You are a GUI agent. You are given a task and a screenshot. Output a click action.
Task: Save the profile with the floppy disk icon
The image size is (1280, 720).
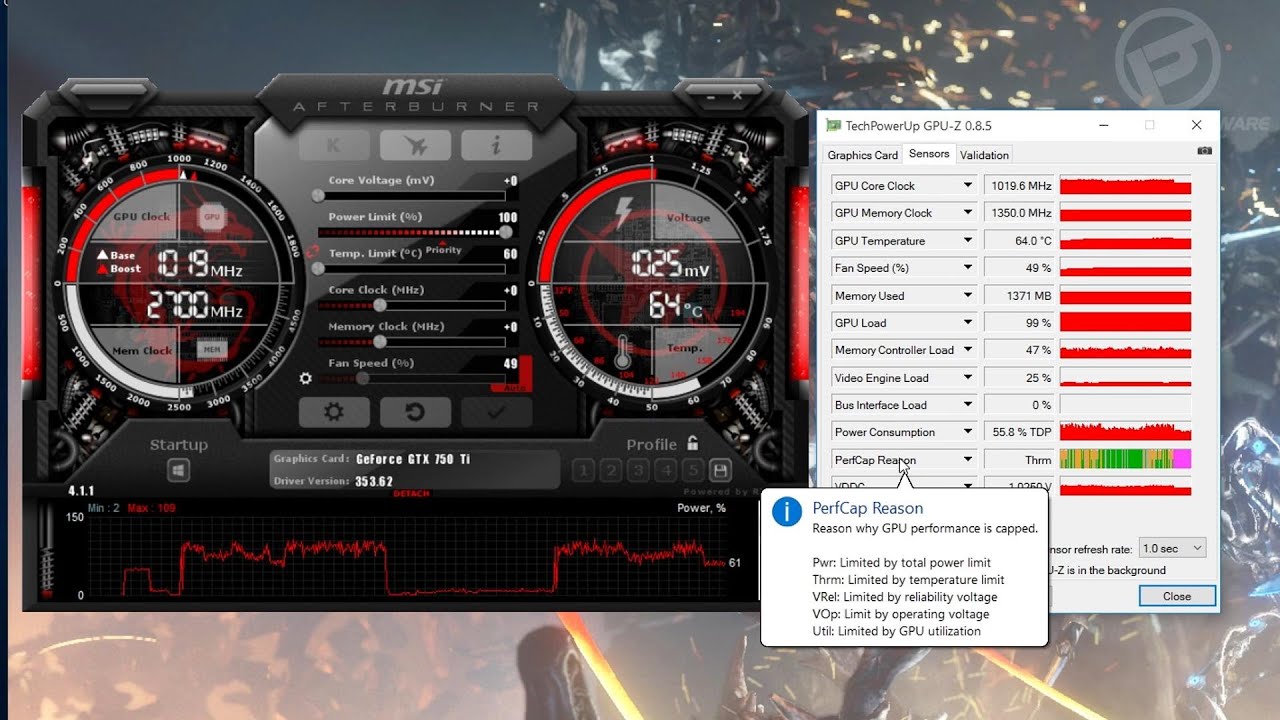(x=719, y=470)
